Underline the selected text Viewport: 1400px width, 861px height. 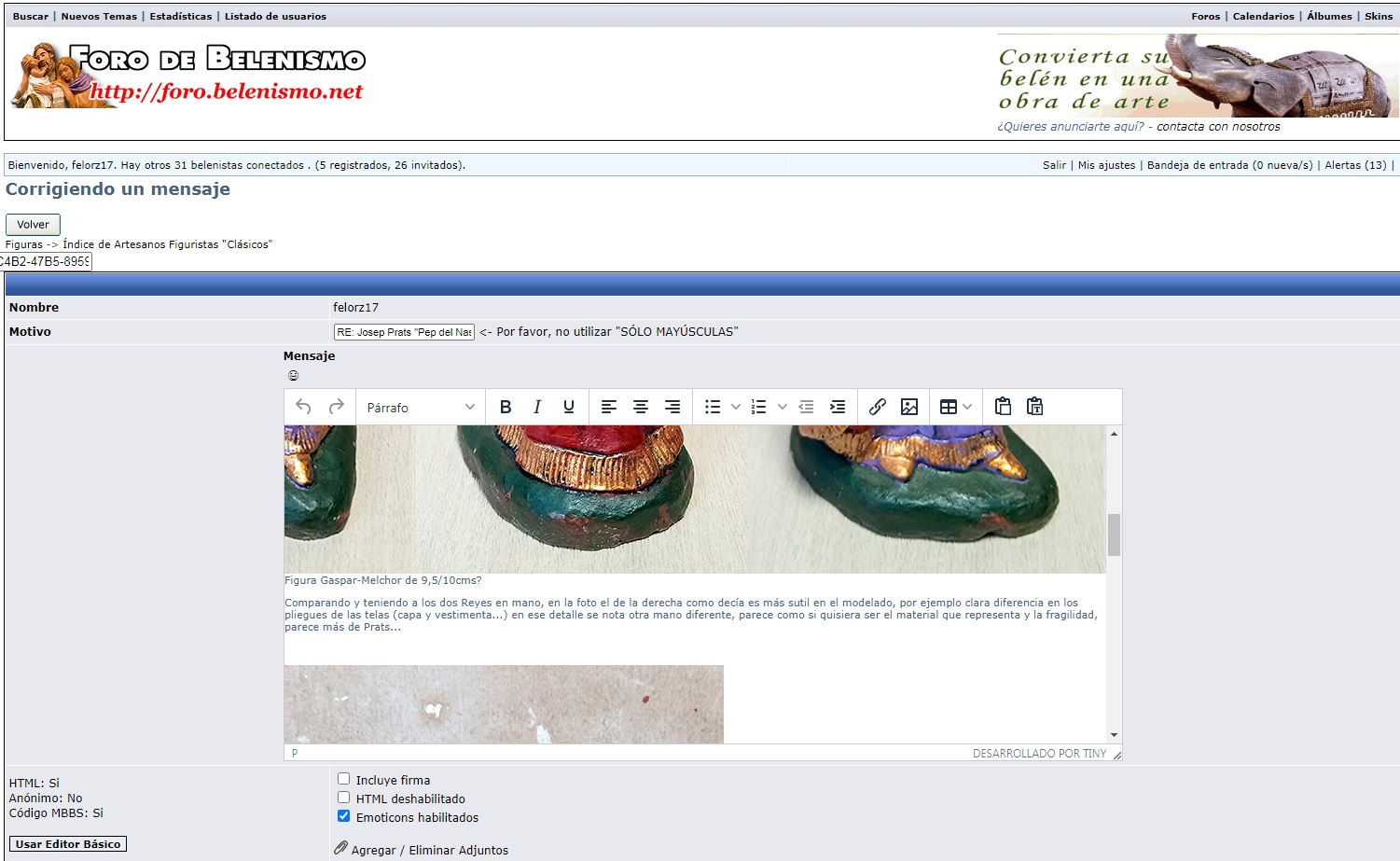click(568, 407)
